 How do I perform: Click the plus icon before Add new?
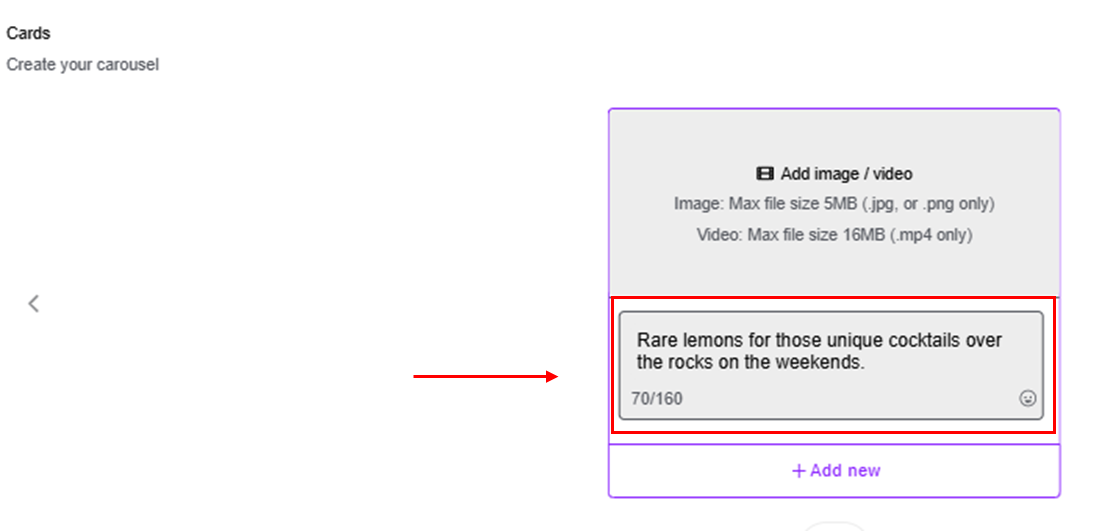coord(799,470)
